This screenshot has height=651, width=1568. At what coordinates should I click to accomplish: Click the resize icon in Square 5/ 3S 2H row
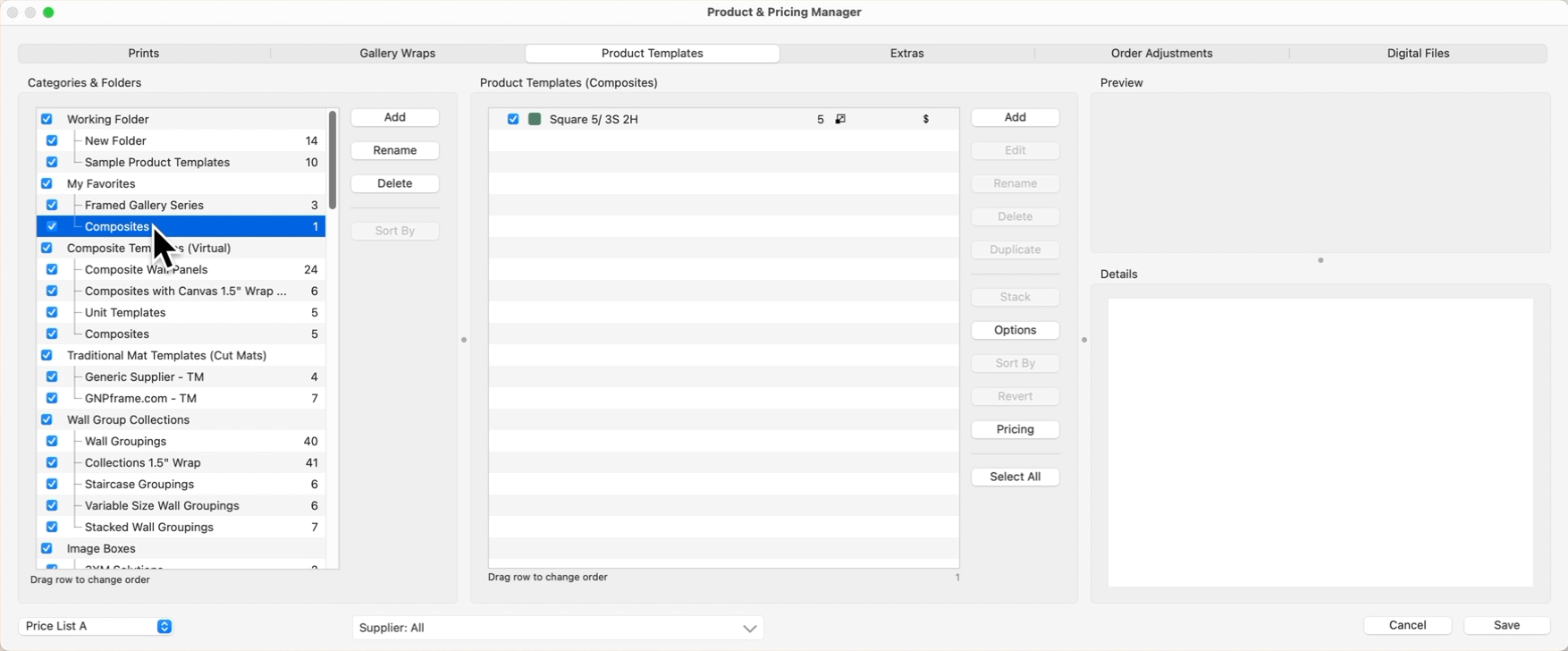[840, 119]
